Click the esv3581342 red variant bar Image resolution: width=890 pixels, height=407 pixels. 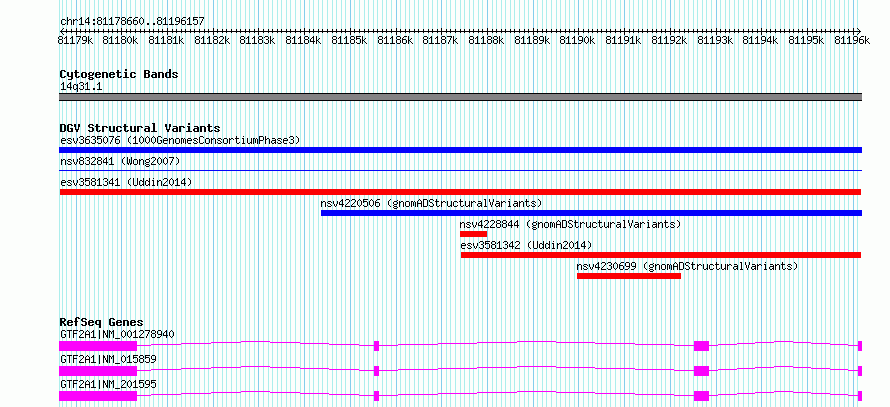click(x=661, y=255)
